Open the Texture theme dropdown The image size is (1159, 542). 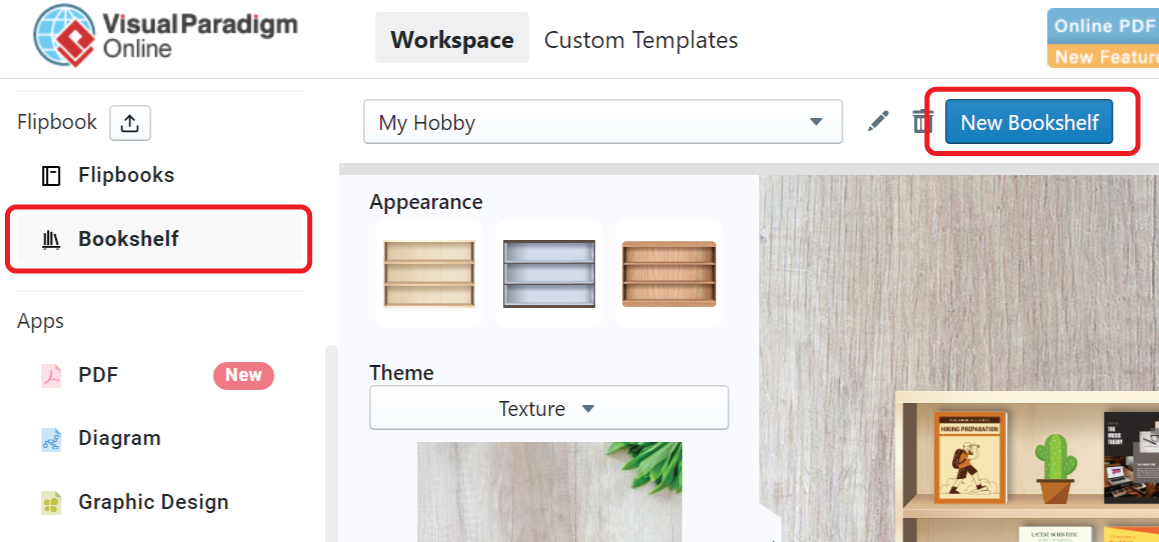[x=548, y=408]
